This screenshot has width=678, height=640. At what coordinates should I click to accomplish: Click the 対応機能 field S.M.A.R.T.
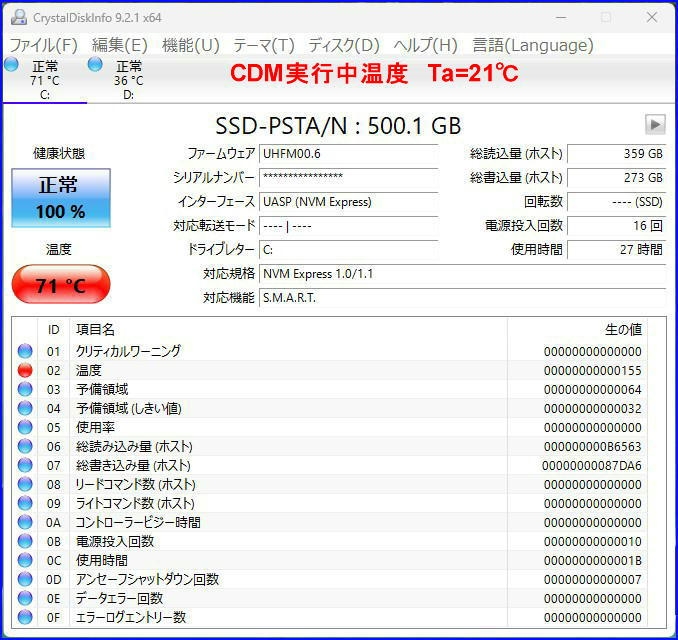[x=462, y=298]
